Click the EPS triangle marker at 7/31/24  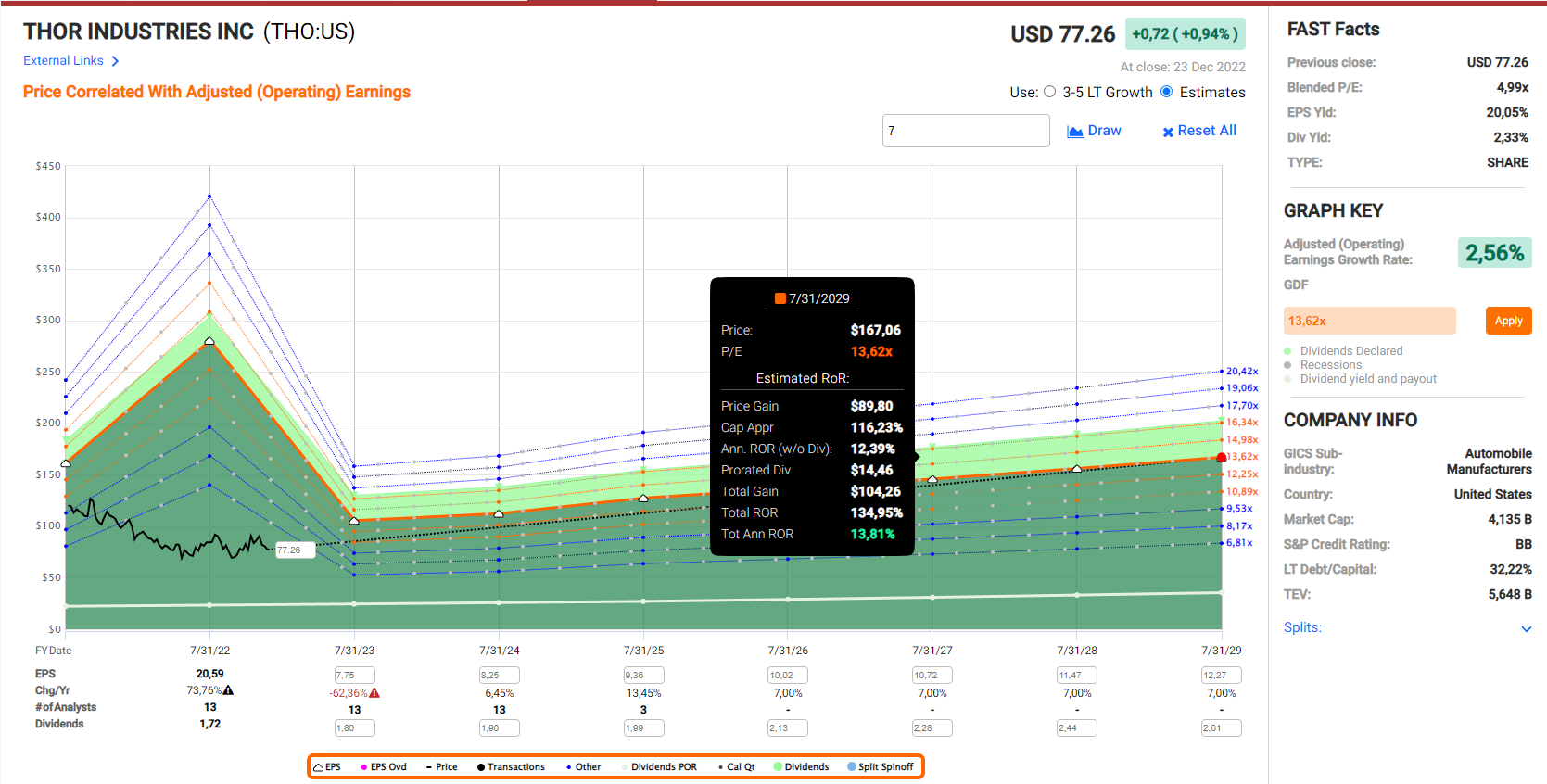click(499, 513)
